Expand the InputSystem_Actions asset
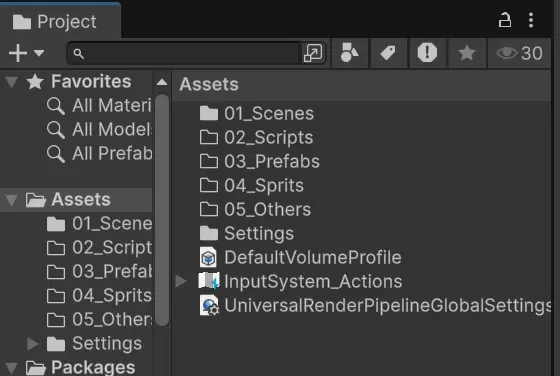 (181, 281)
